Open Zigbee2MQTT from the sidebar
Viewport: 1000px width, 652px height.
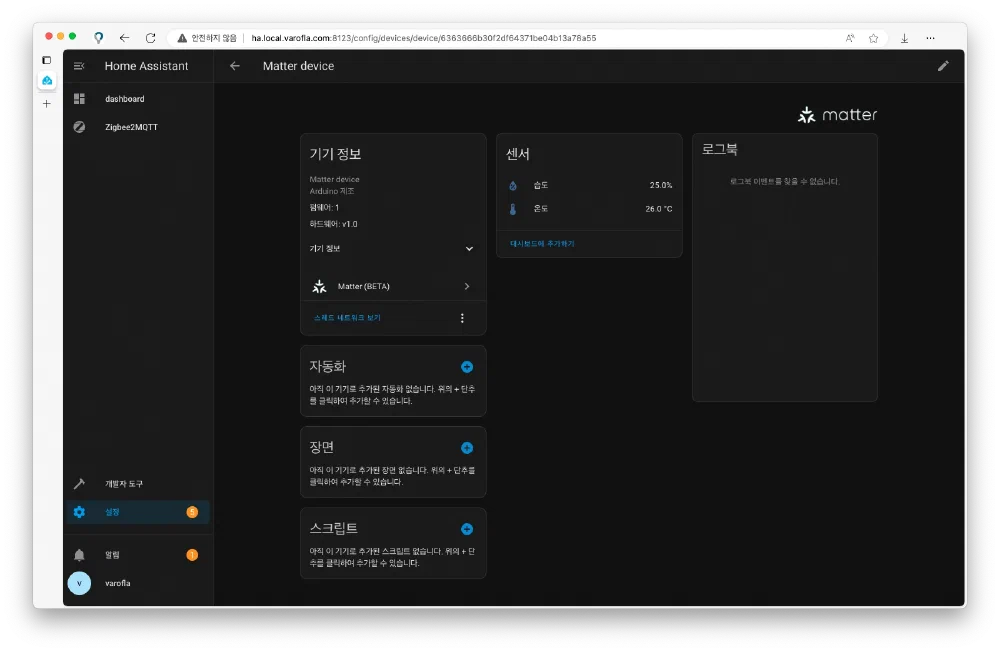130,127
